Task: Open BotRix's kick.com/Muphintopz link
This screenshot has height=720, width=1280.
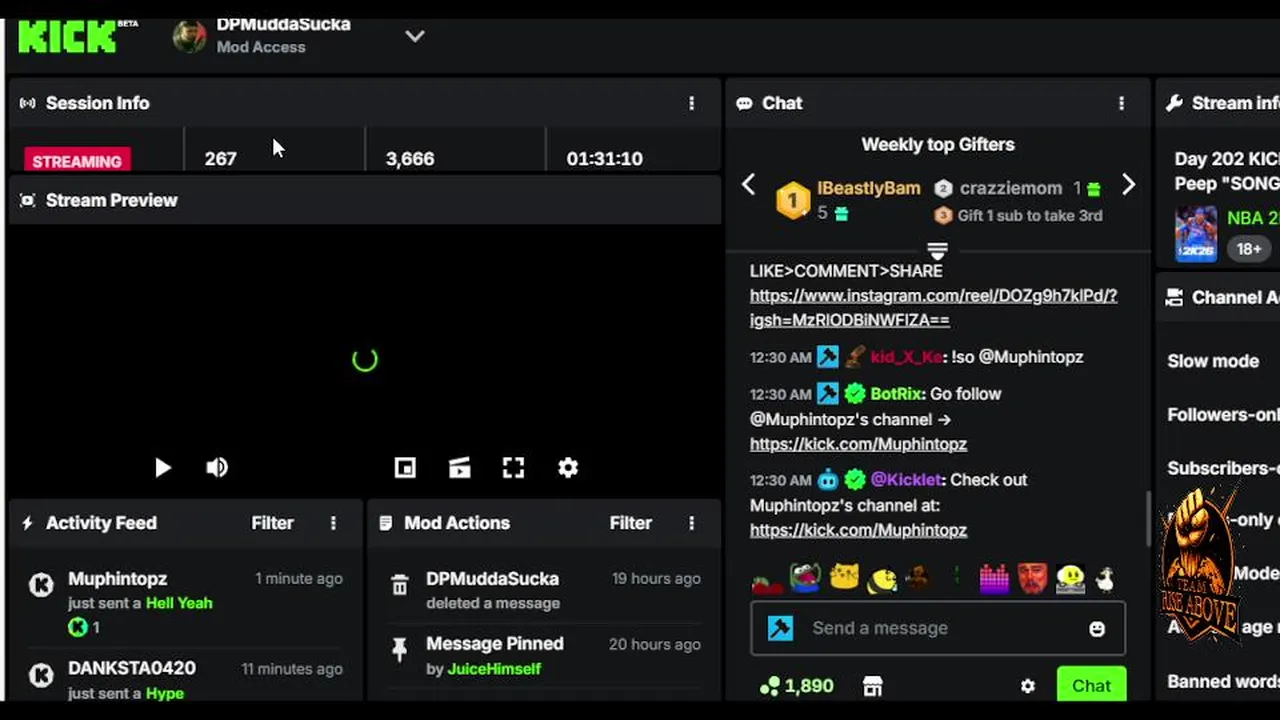Action: point(858,444)
